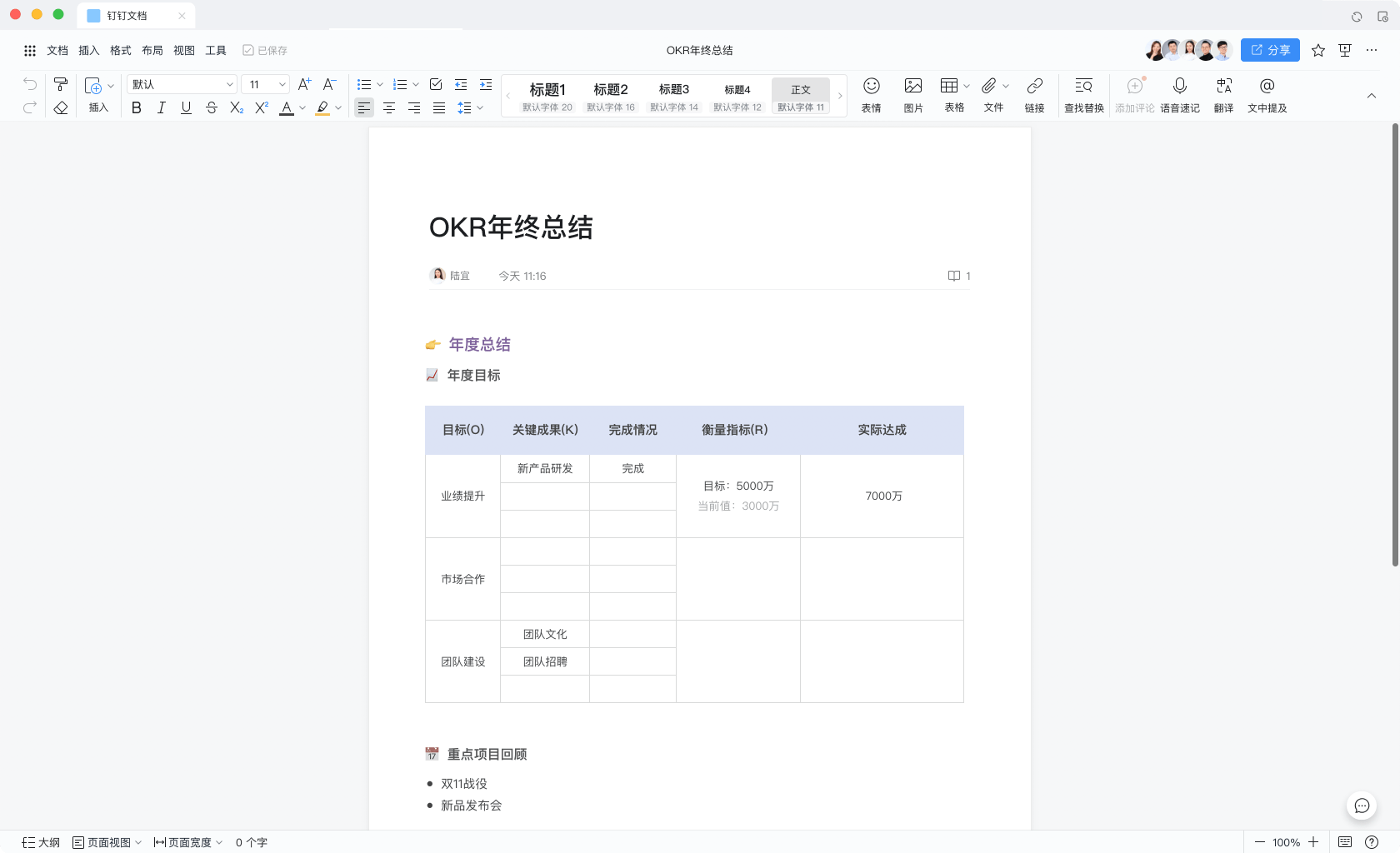Open the 工具 menu

pos(216,50)
